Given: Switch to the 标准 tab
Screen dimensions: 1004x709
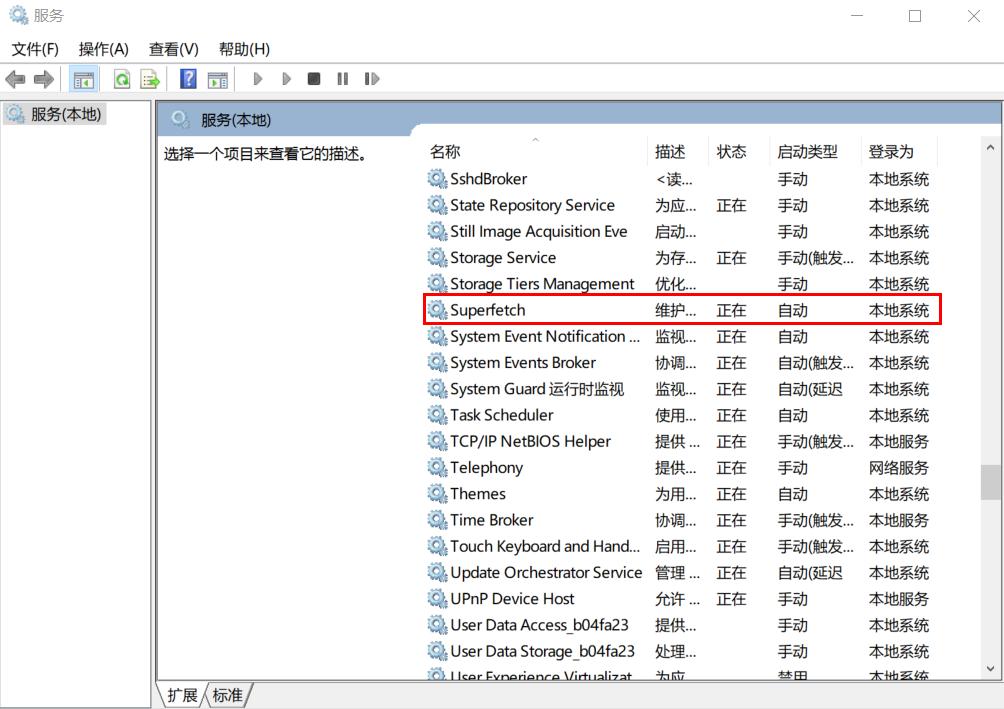Looking at the screenshot, I should tap(228, 694).
